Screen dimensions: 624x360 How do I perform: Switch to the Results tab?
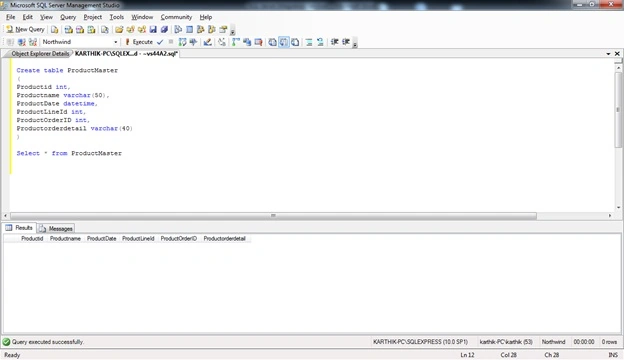20,228
